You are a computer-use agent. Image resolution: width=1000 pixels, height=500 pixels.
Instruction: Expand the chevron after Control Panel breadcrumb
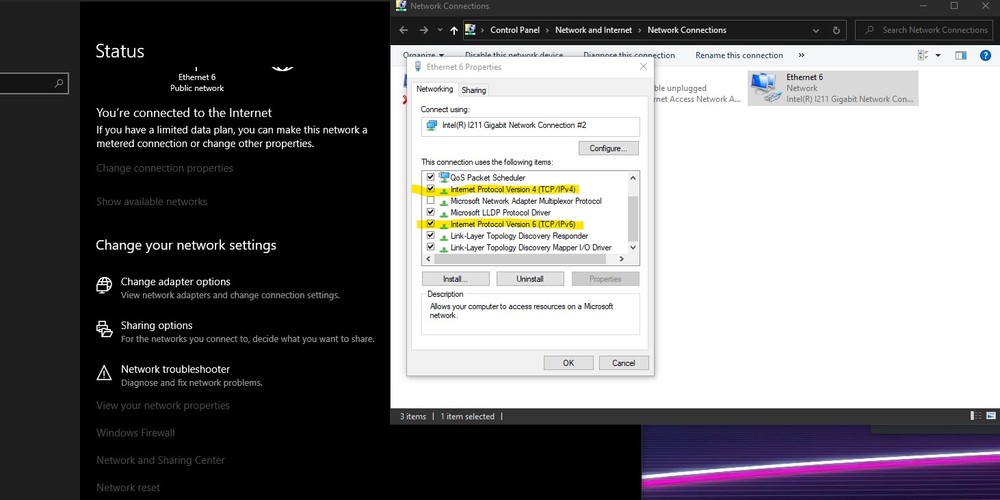(x=547, y=30)
